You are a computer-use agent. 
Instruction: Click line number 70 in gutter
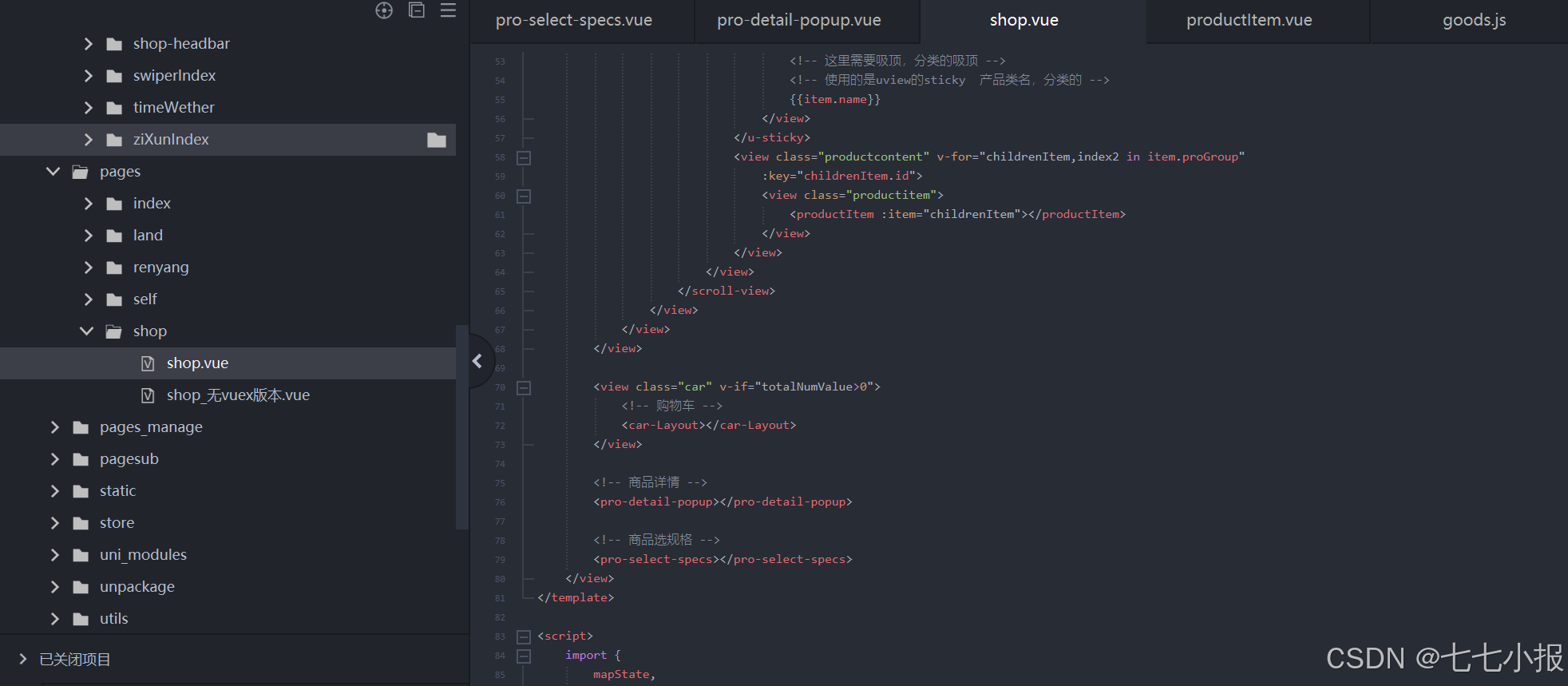pyautogui.click(x=500, y=387)
